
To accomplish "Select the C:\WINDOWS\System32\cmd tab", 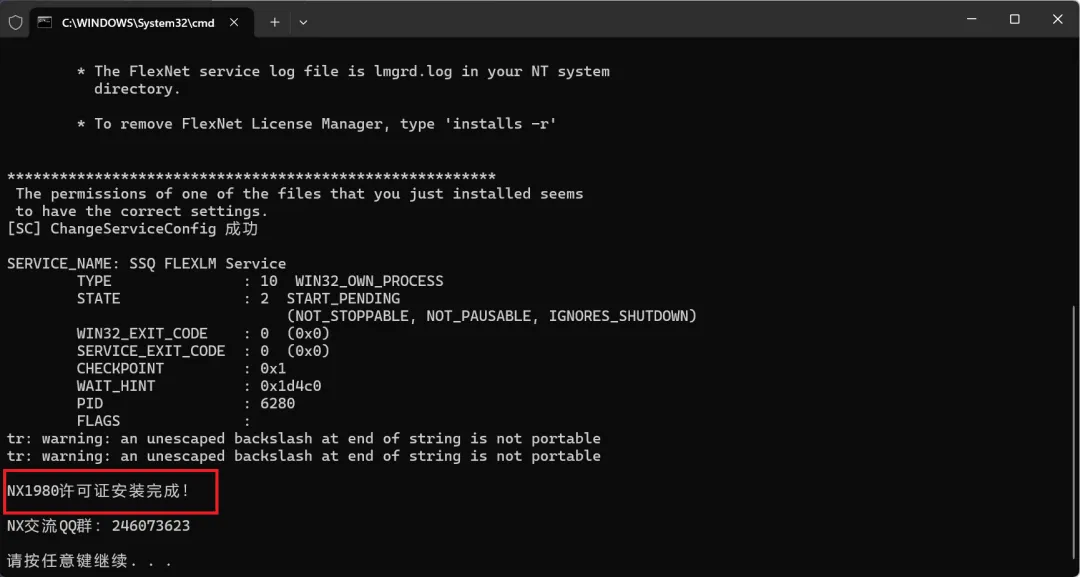I will click(x=138, y=22).
